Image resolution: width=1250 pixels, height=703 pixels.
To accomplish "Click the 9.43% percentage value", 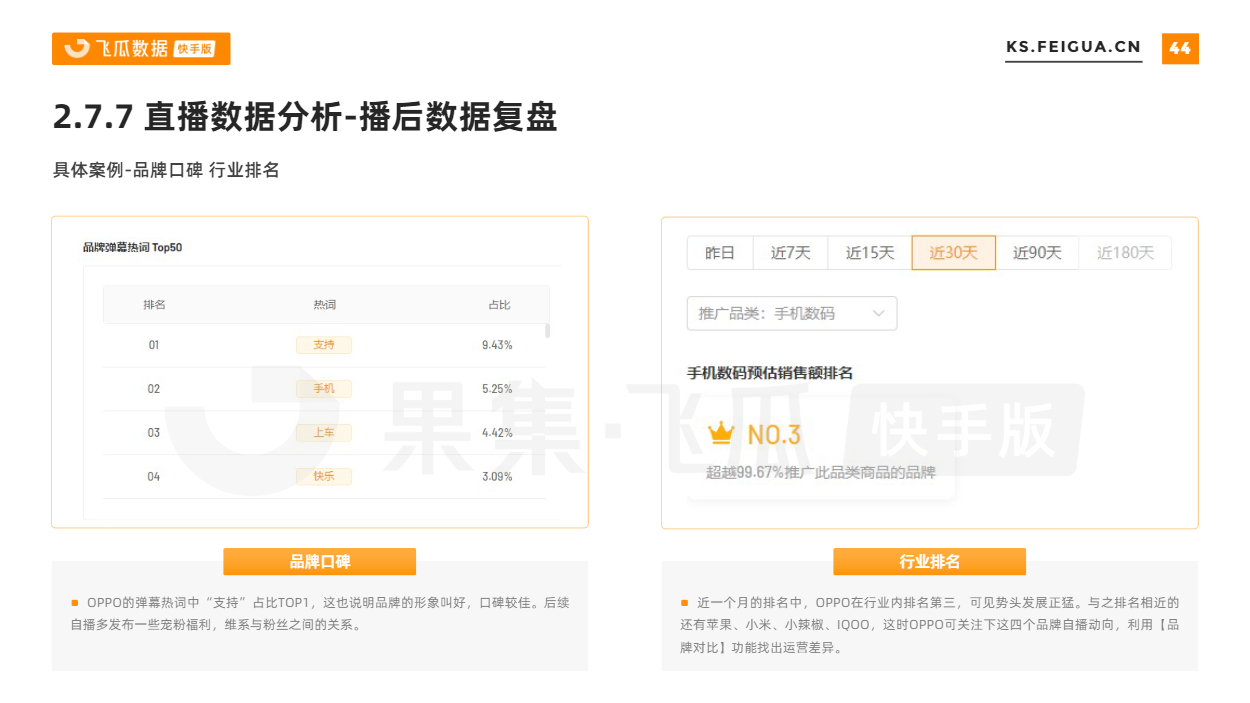I will coord(497,345).
